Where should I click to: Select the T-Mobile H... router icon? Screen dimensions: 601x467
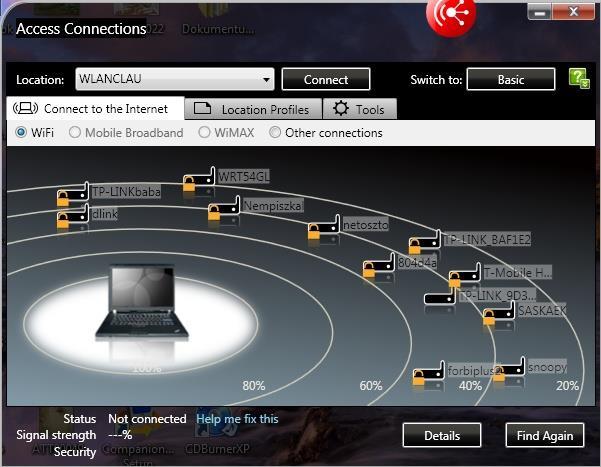[x=465, y=275]
